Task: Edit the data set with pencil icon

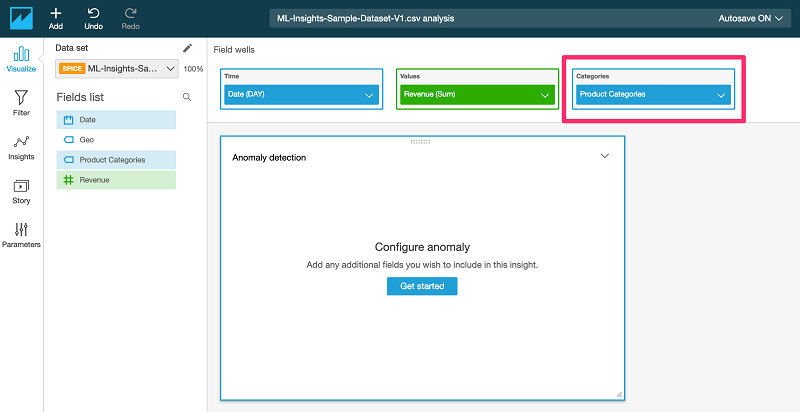Action: 188,48
